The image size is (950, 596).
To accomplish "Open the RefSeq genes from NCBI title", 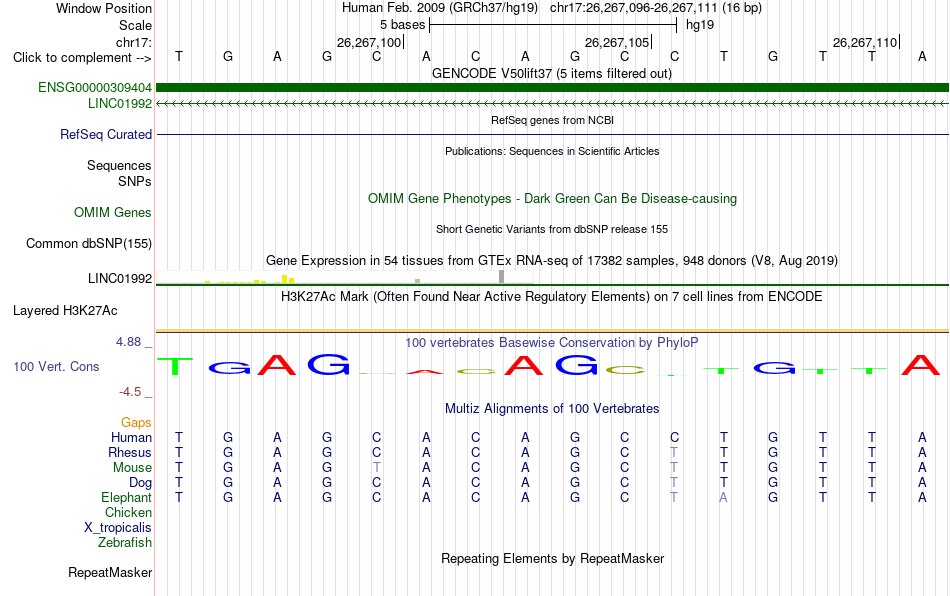I will coord(552,120).
